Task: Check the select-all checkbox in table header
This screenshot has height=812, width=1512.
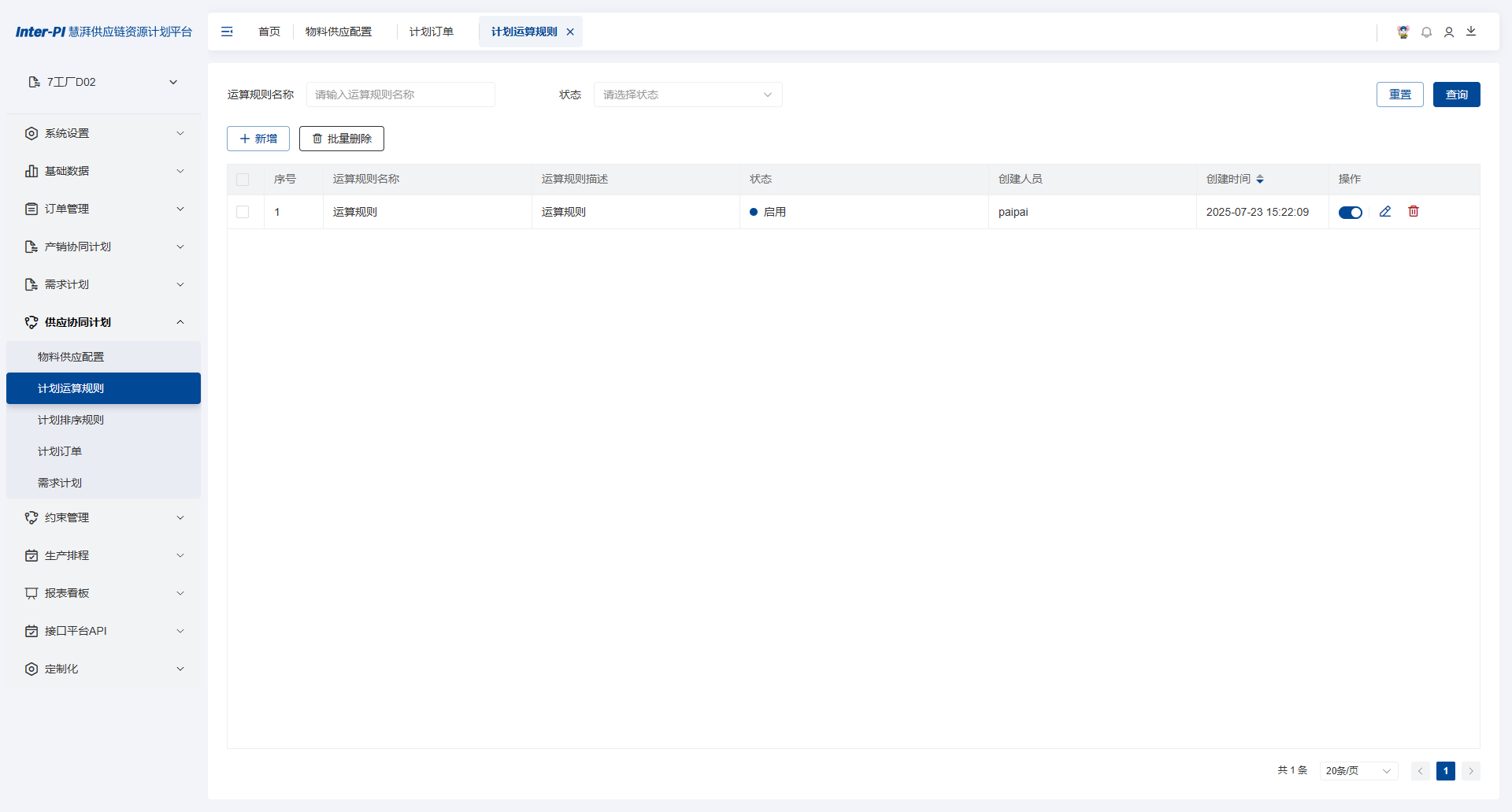Action: pyautogui.click(x=243, y=180)
